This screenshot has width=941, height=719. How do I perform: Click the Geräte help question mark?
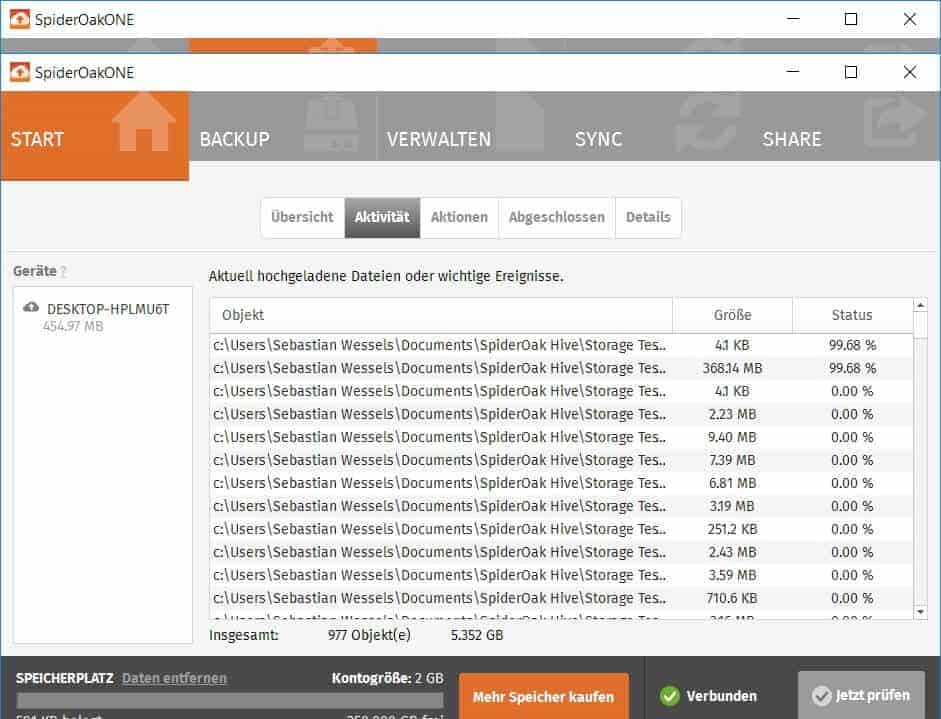(x=63, y=271)
